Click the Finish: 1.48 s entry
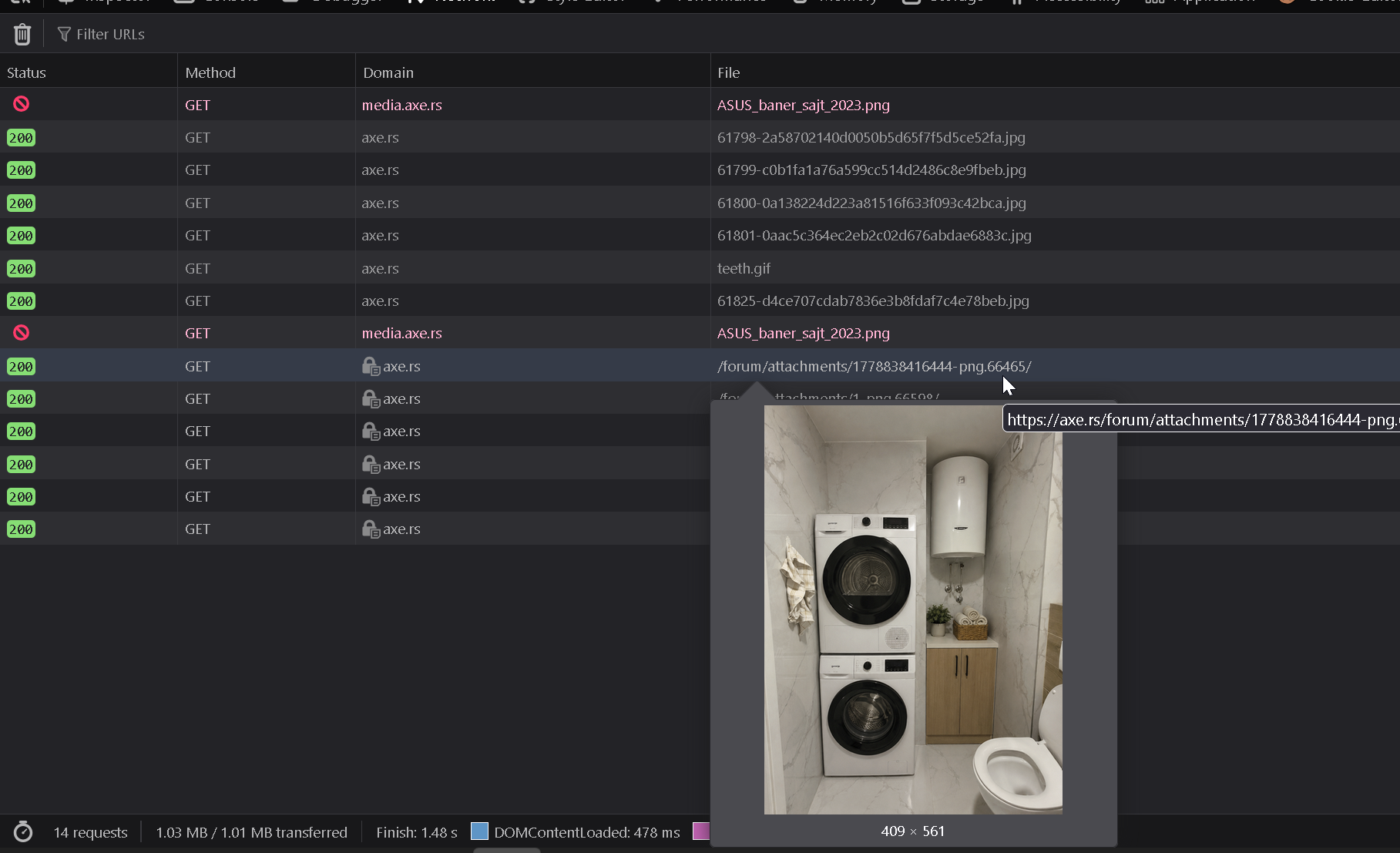Image resolution: width=1400 pixels, height=853 pixels. tap(416, 832)
